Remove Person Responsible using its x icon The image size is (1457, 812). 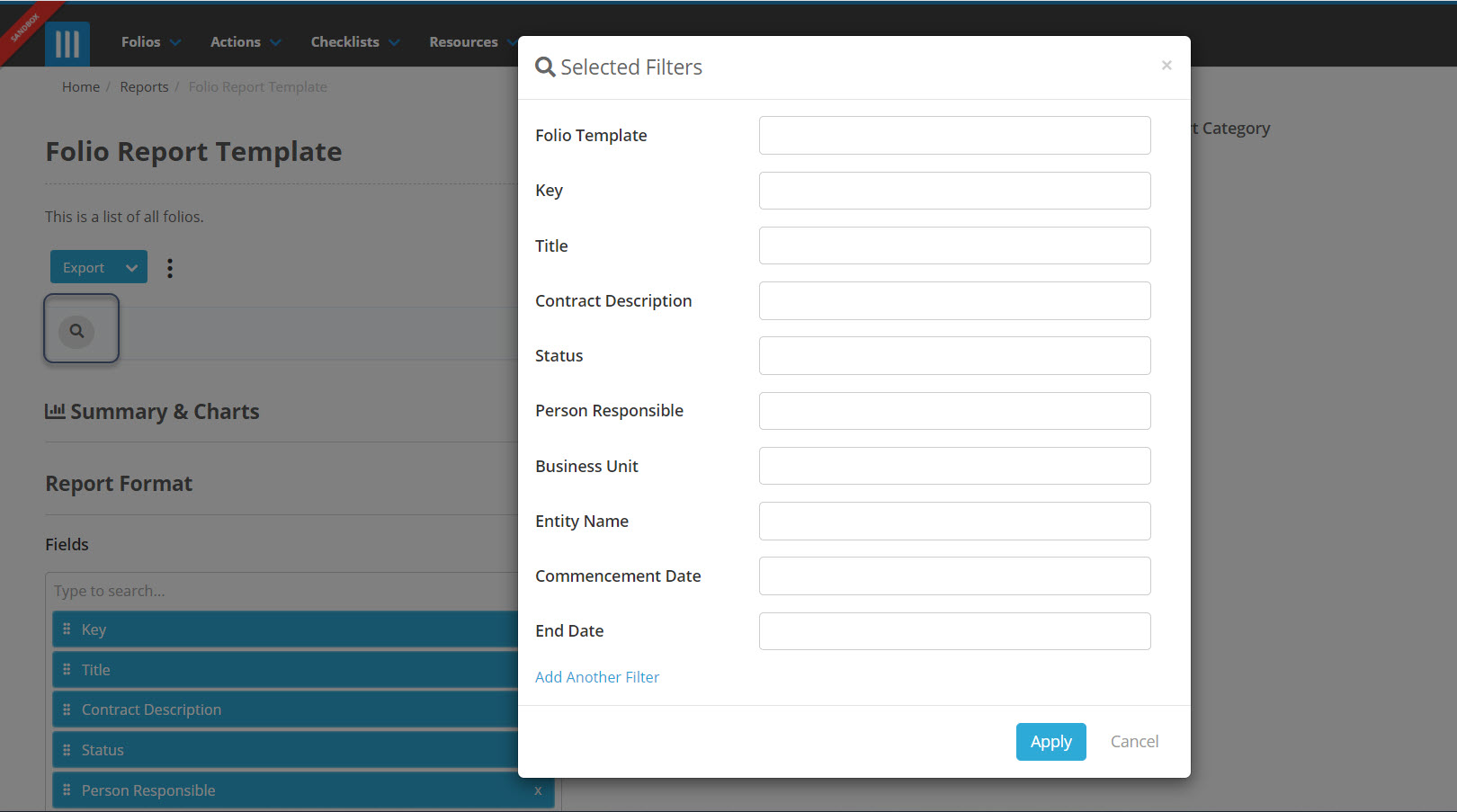pyautogui.click(x=537, y=790)
